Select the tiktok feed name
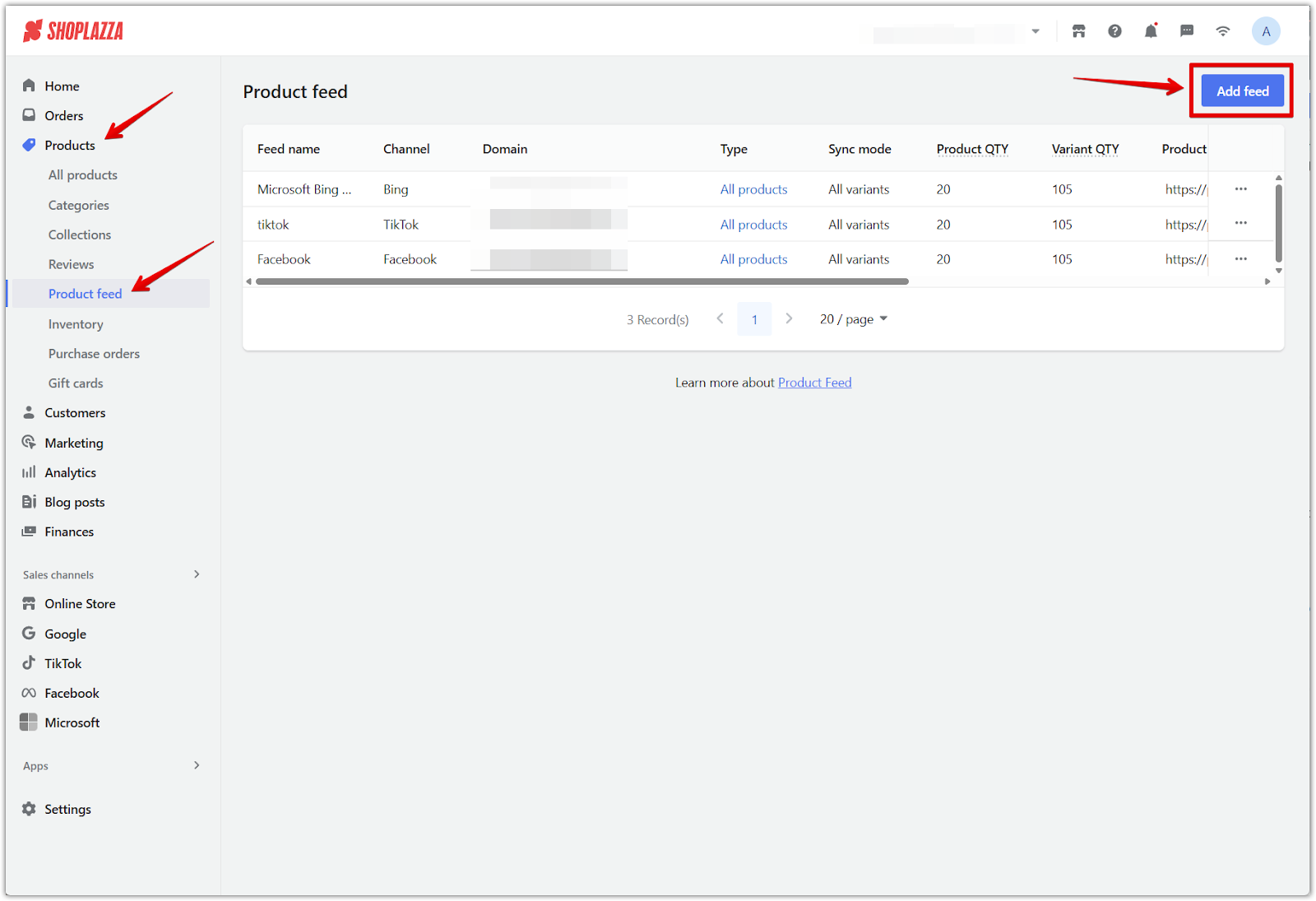 273,225
